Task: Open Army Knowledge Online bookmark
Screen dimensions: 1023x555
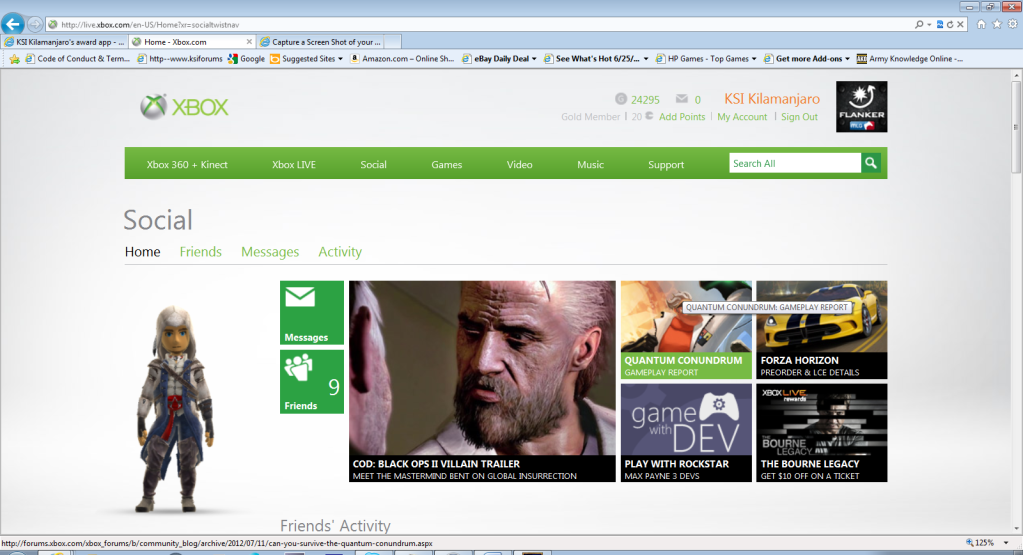Action: click(909, 59)
